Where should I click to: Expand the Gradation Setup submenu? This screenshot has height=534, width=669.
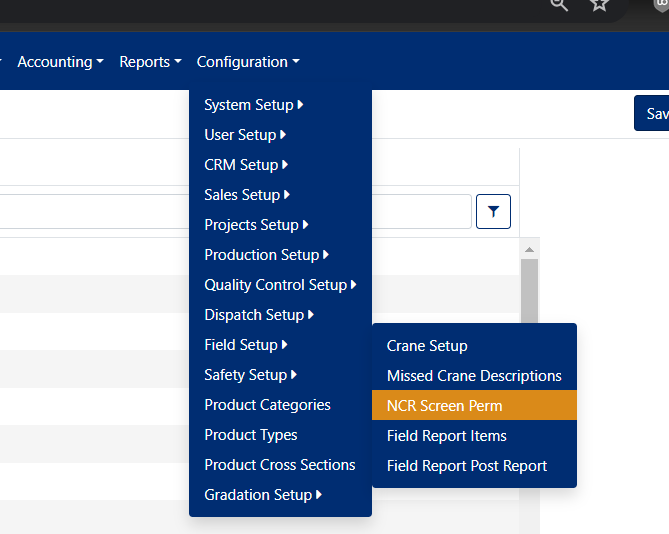tap(280, 495)
